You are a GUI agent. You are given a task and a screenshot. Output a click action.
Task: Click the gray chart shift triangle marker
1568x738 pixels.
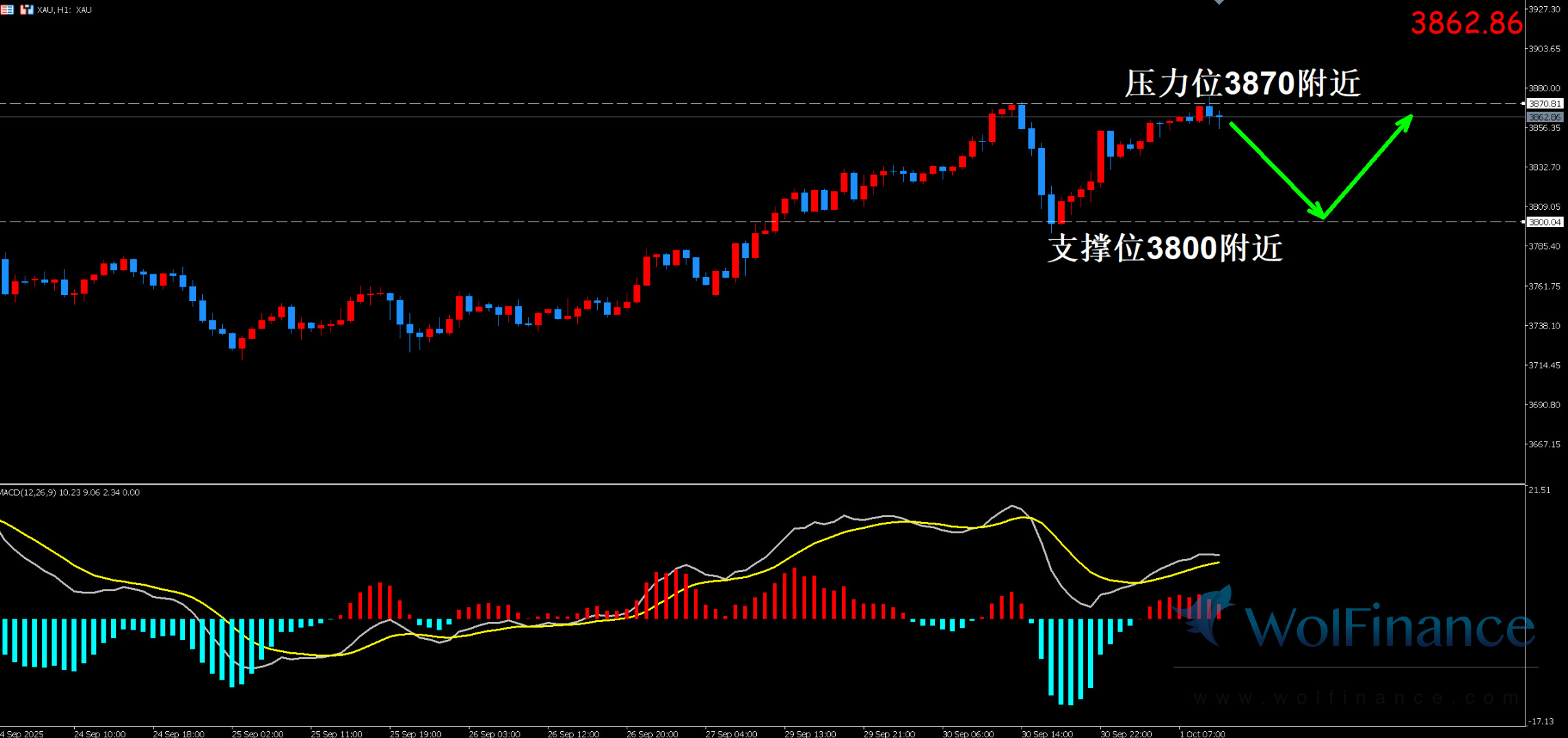pyautogui.click(x=1219, y=2)
